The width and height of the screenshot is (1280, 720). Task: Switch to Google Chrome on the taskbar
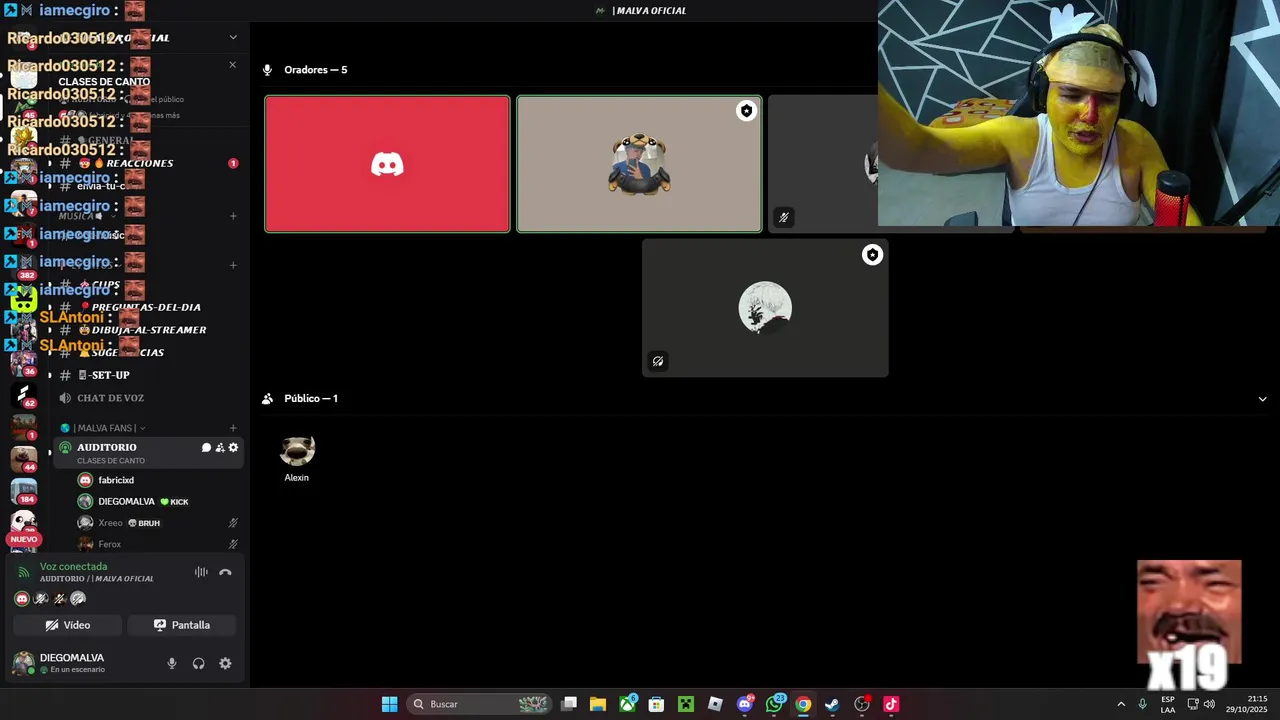[x=803, y=704]
